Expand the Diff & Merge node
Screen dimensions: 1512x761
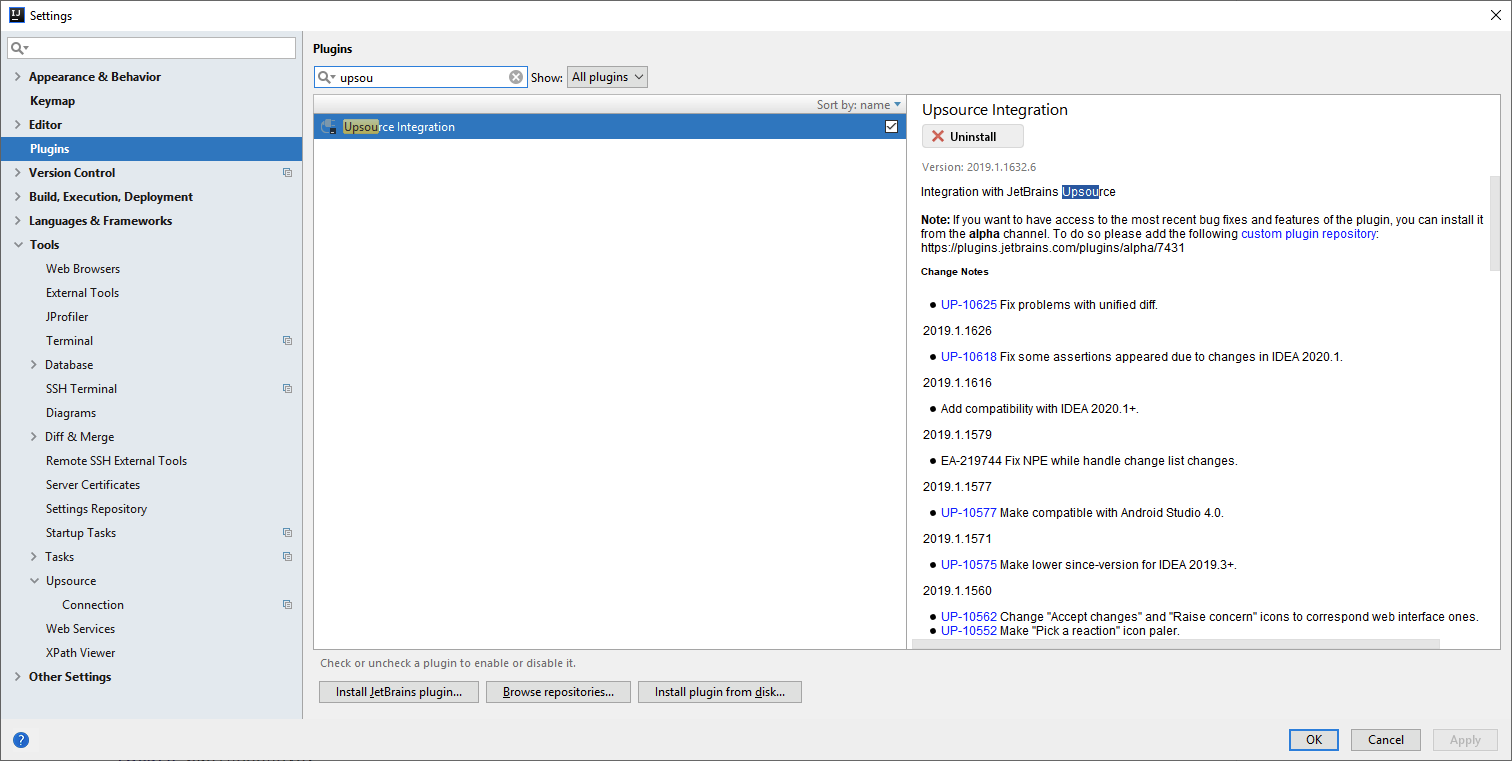[x=34, y=437]
